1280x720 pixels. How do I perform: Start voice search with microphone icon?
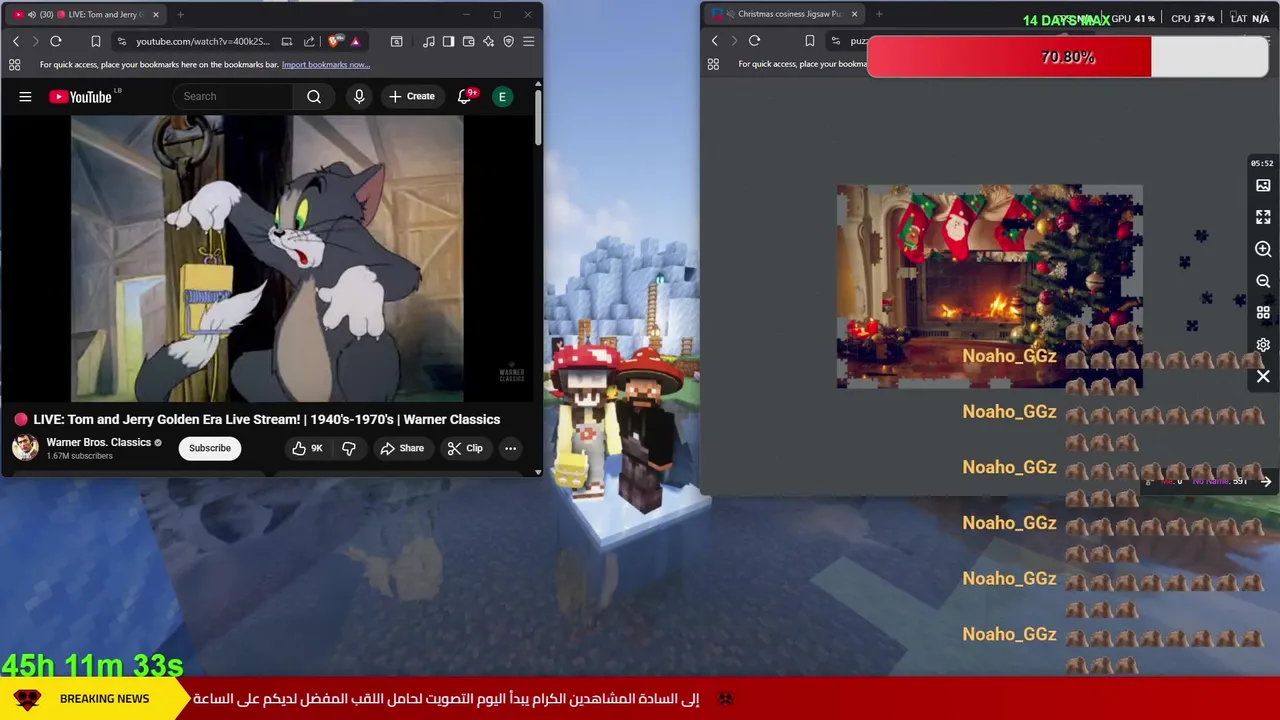click(359, 96)
